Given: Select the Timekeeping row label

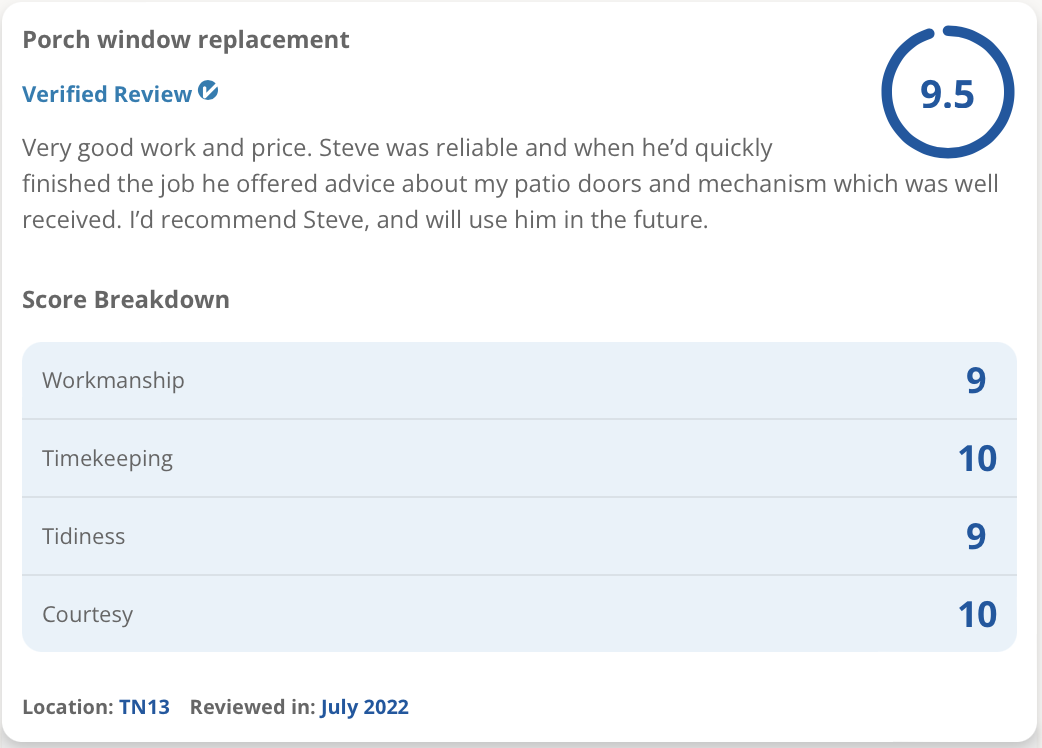Looking at the screenshot, I should pyautogui.click(x=108, y=459).
